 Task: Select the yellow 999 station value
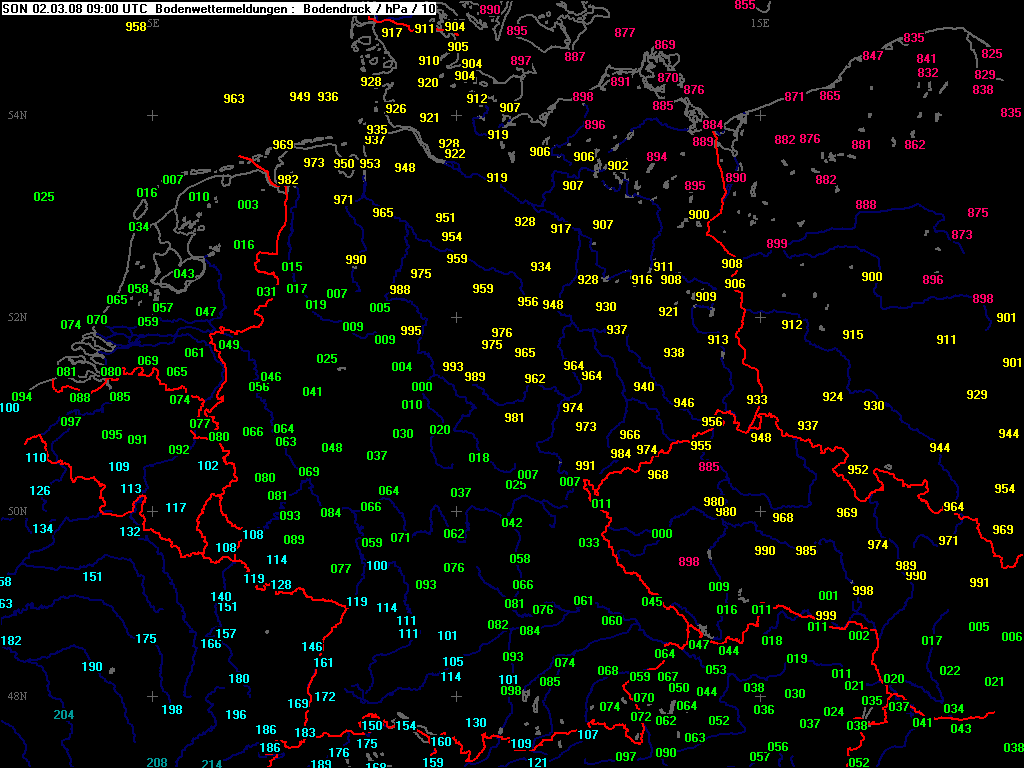[x=826, y=616]
